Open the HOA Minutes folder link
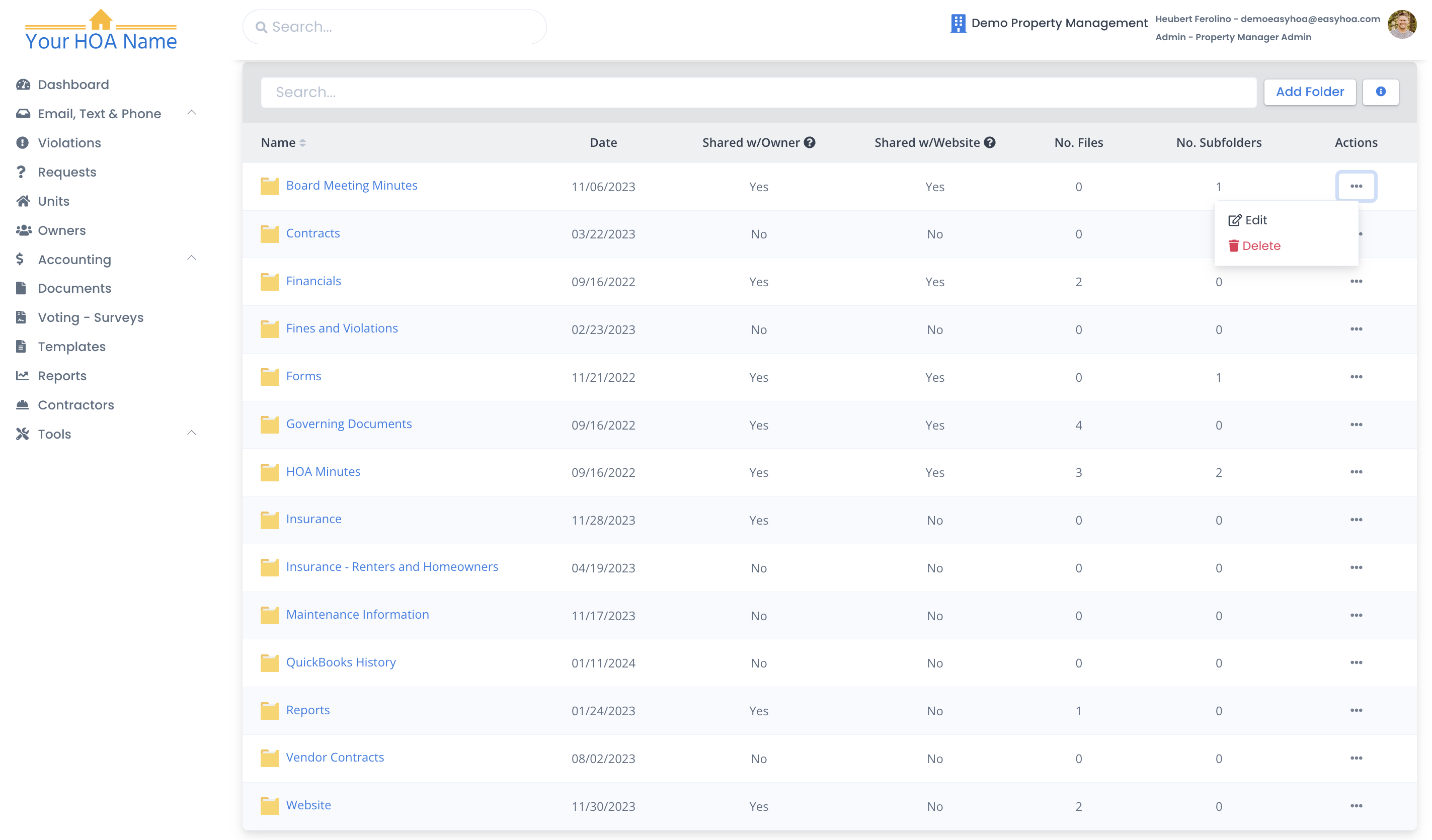 coord(323,471)
